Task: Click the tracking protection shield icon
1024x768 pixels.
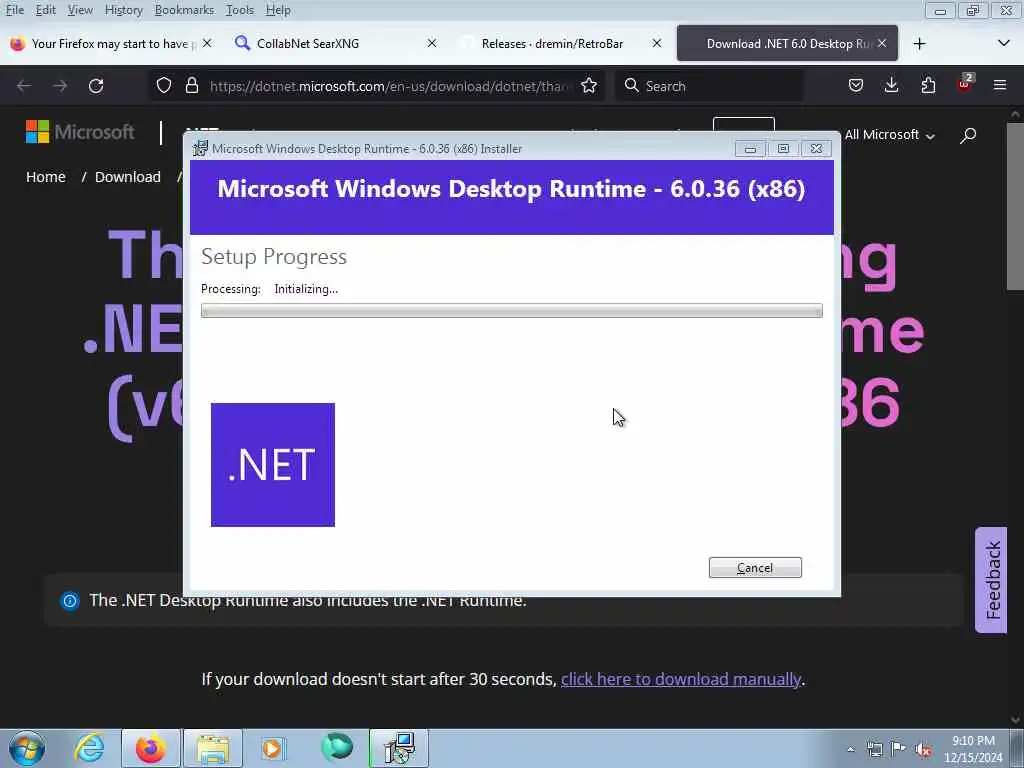Action: coord(164,86)
